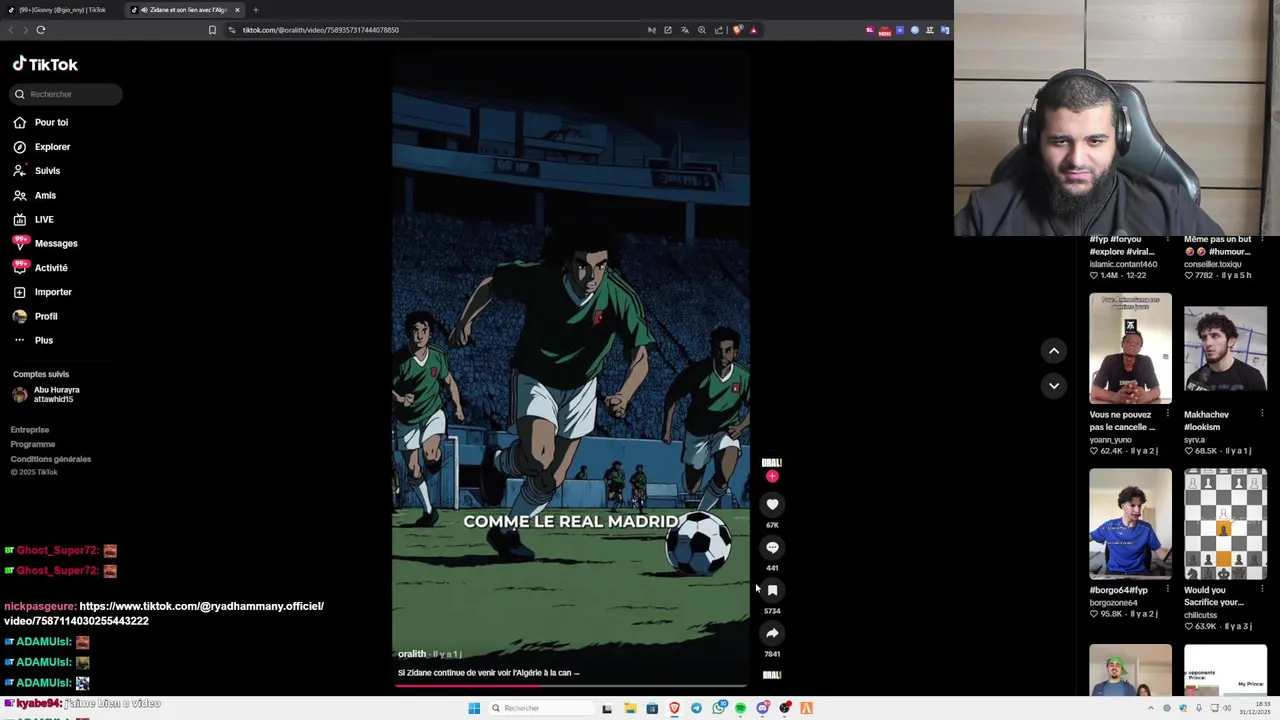Open the 'Vous ne pouvez pas le cancelle' thumbnail
This screenshot has width=1280, height=720.
(1130, 348)
